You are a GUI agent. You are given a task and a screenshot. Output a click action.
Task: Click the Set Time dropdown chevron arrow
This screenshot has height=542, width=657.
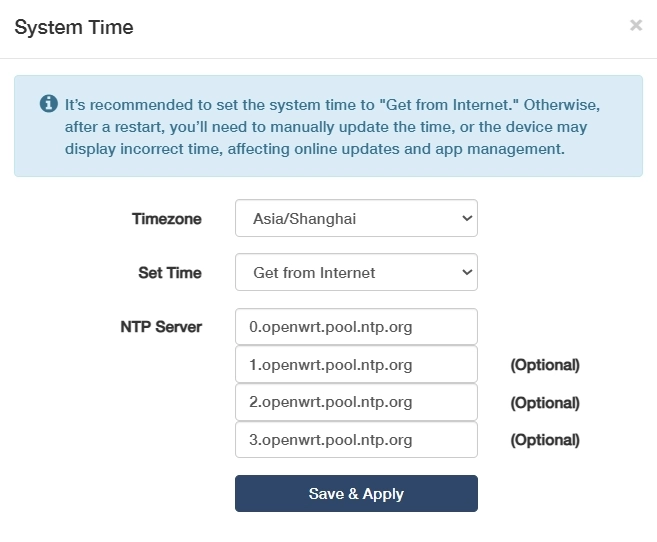coord(467,272)
